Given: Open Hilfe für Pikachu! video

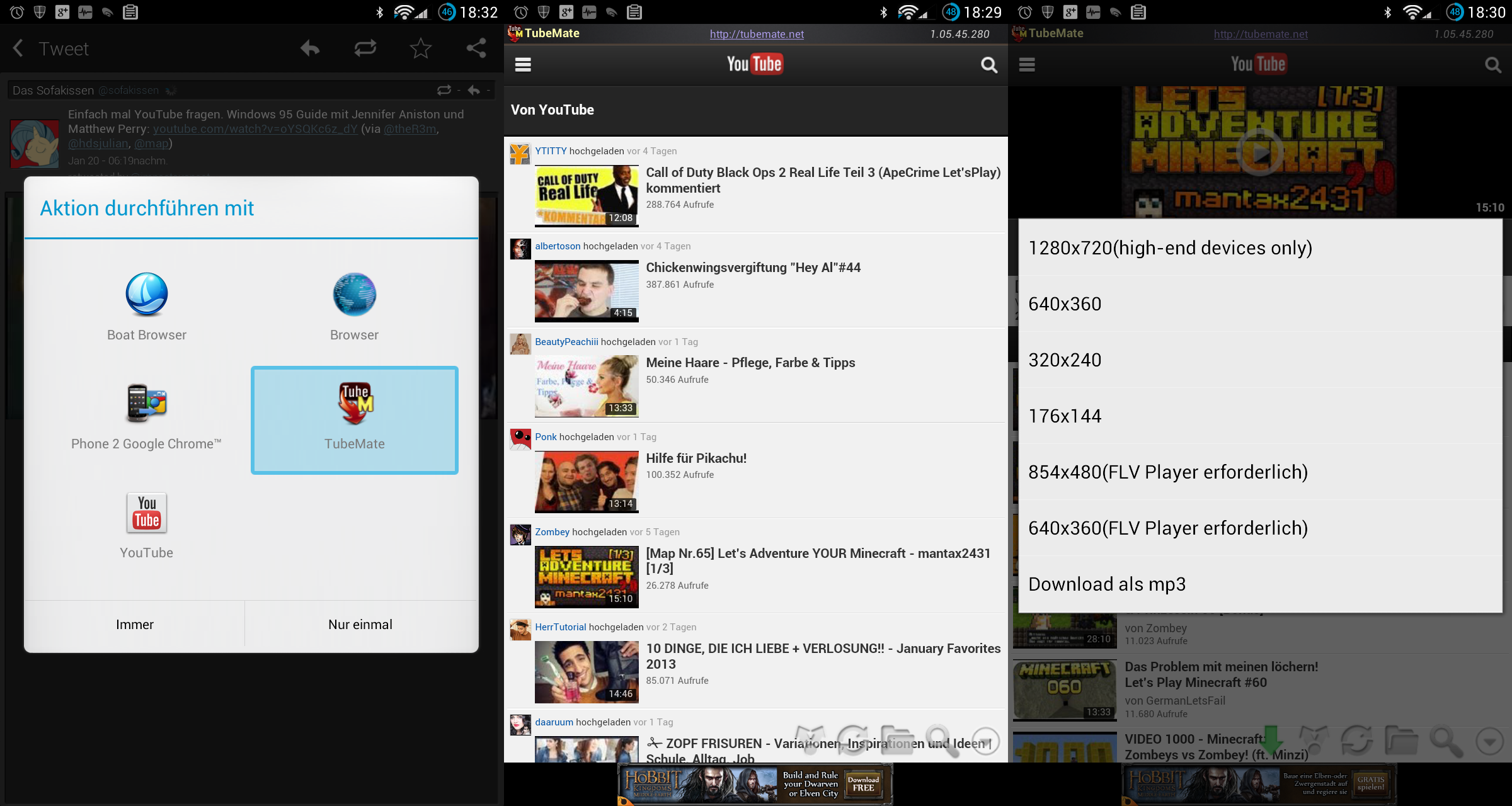Looking at the screenshot, I should point(696,458).
